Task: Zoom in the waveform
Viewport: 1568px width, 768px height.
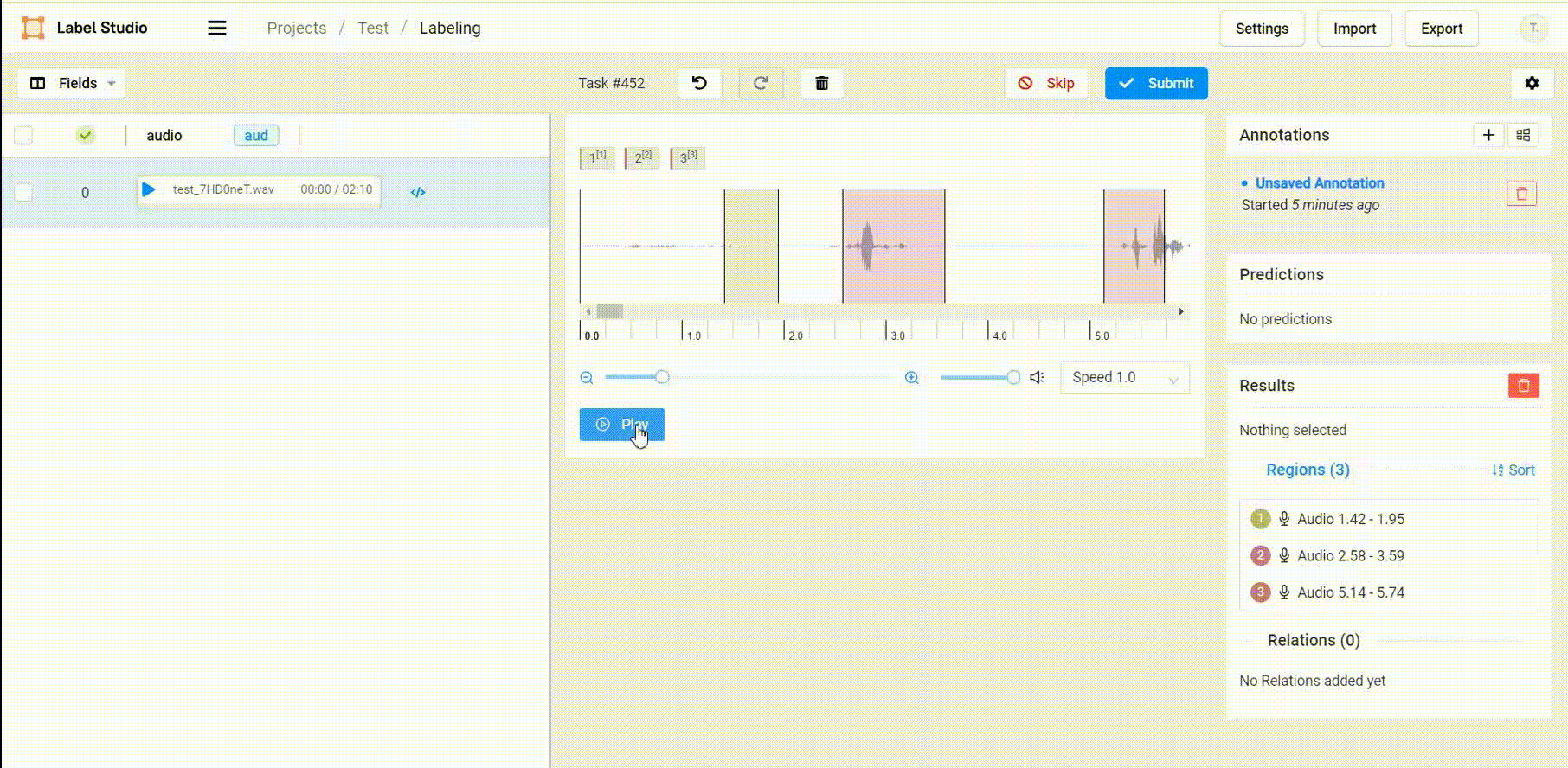Action: coord(912,377)
